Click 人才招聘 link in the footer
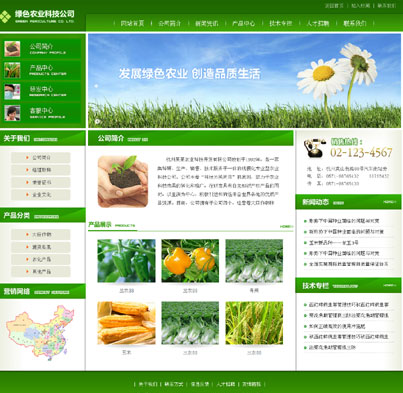The width and height of the screenshot is (403, 393). (225, 384)
